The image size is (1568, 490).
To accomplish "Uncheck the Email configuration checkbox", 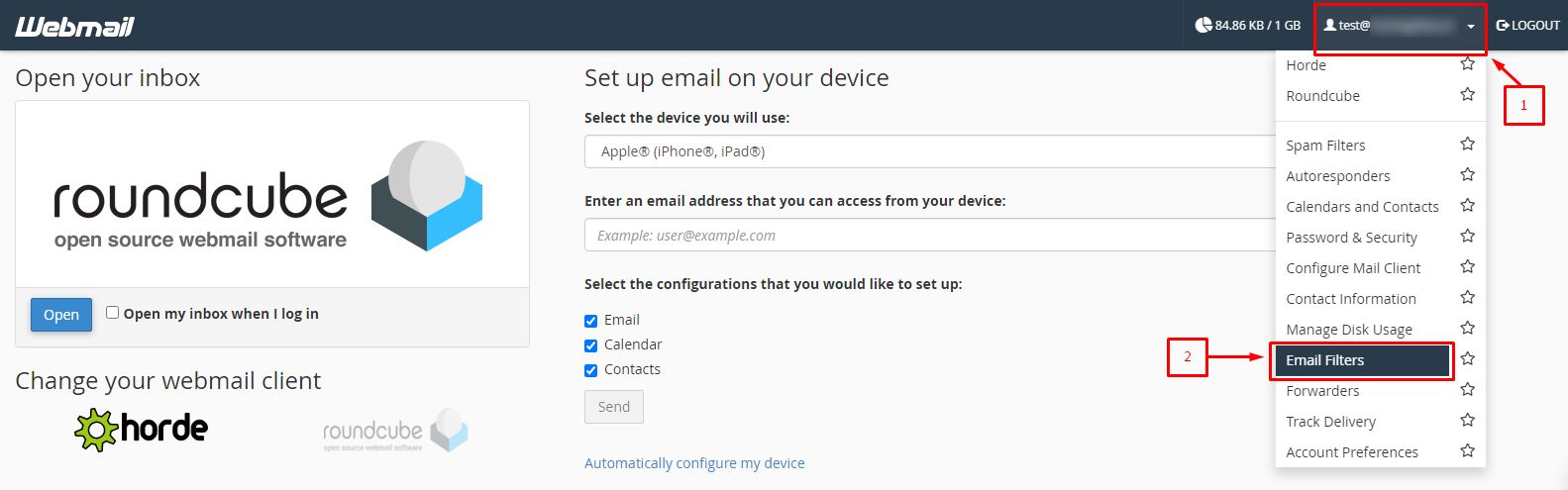I will click(x=591, y=321).
